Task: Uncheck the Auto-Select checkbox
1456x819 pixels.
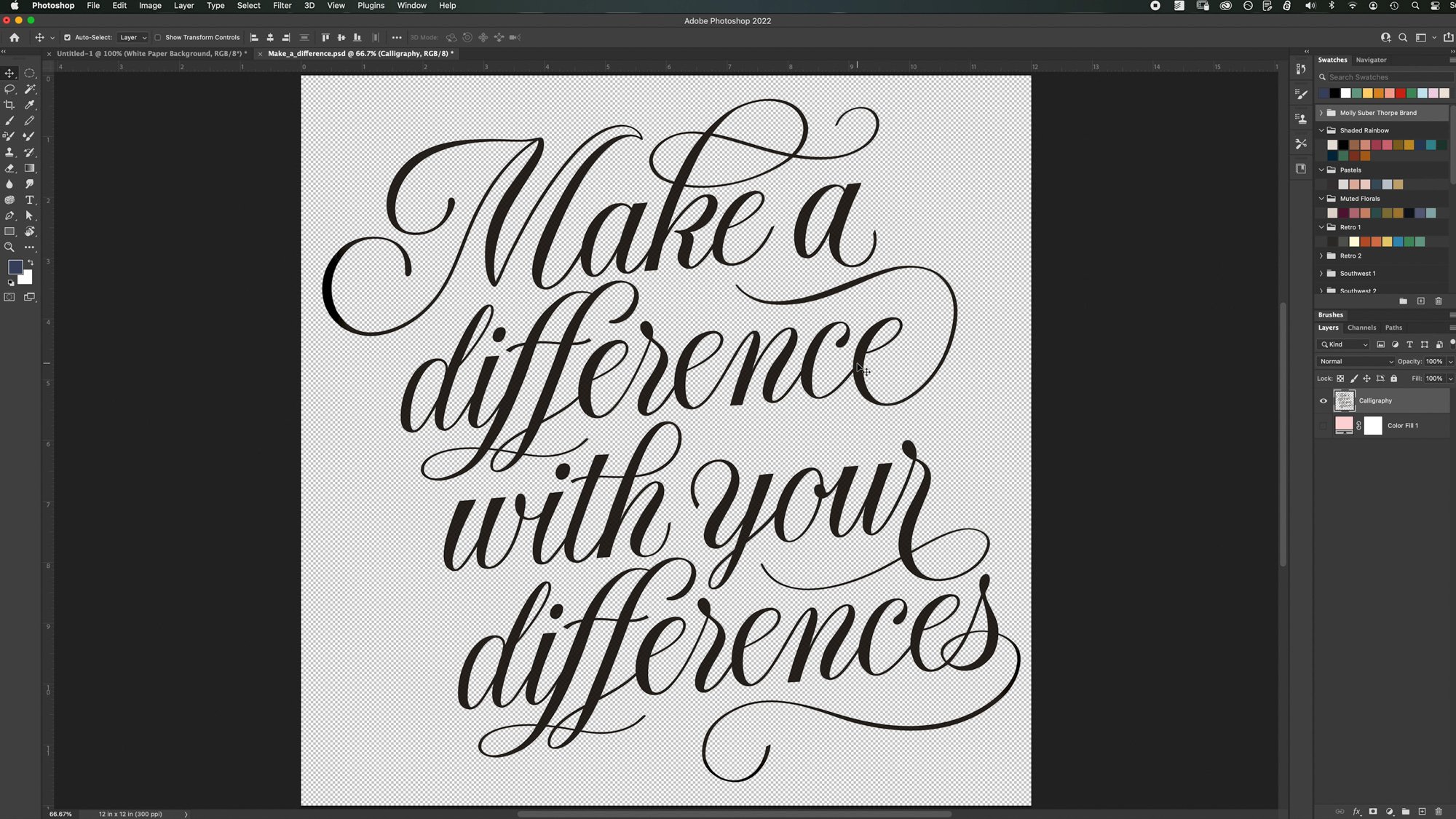Action: [67, 37]
